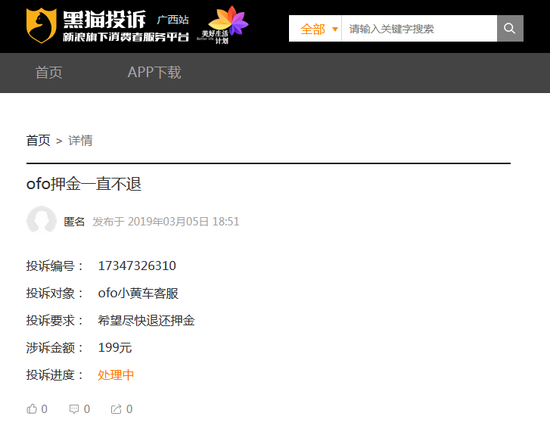Click the share count next to share icon
550x435 pixels.
pos(129,409)
